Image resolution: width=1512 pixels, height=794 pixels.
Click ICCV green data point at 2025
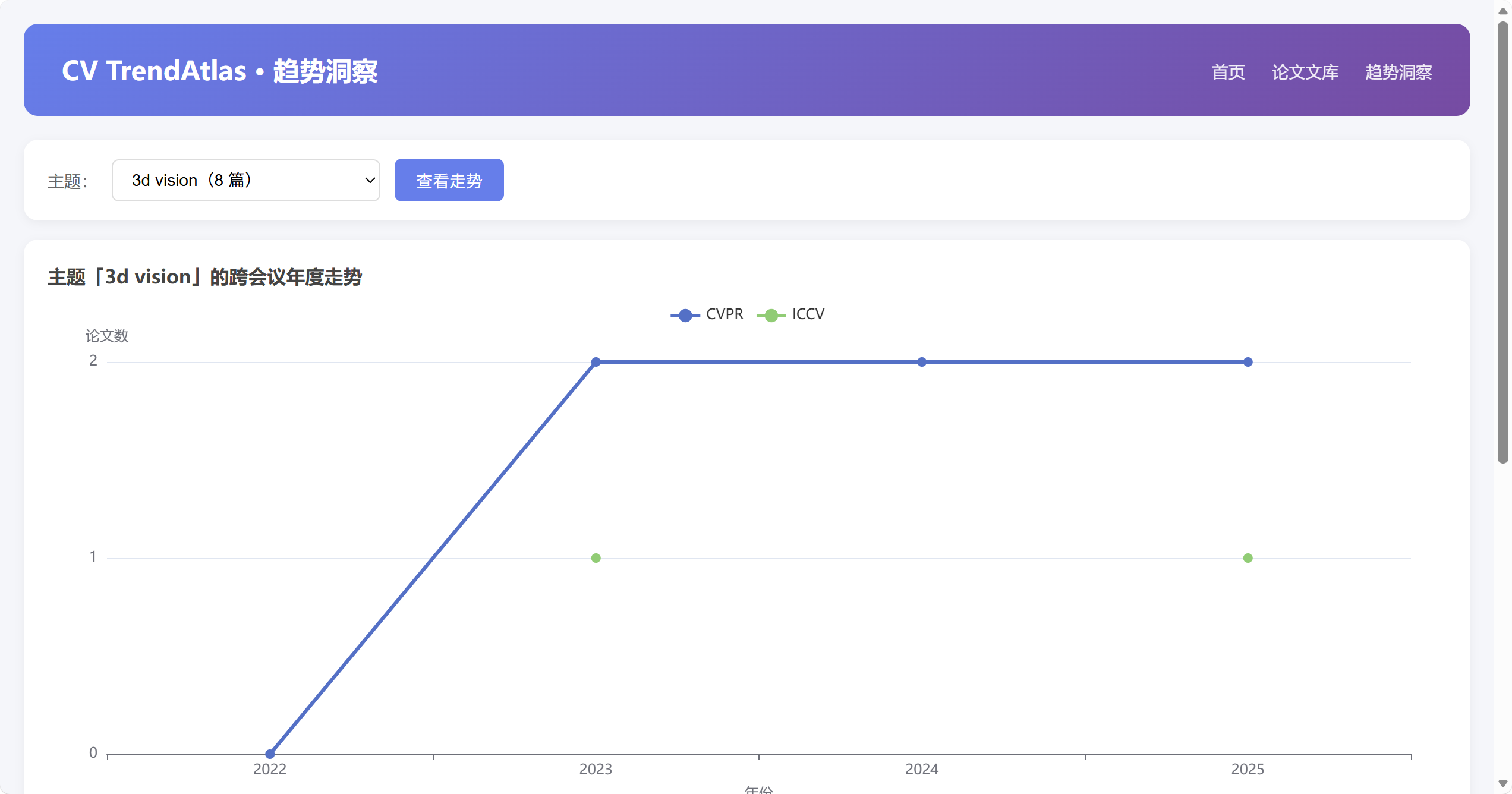1248,558
